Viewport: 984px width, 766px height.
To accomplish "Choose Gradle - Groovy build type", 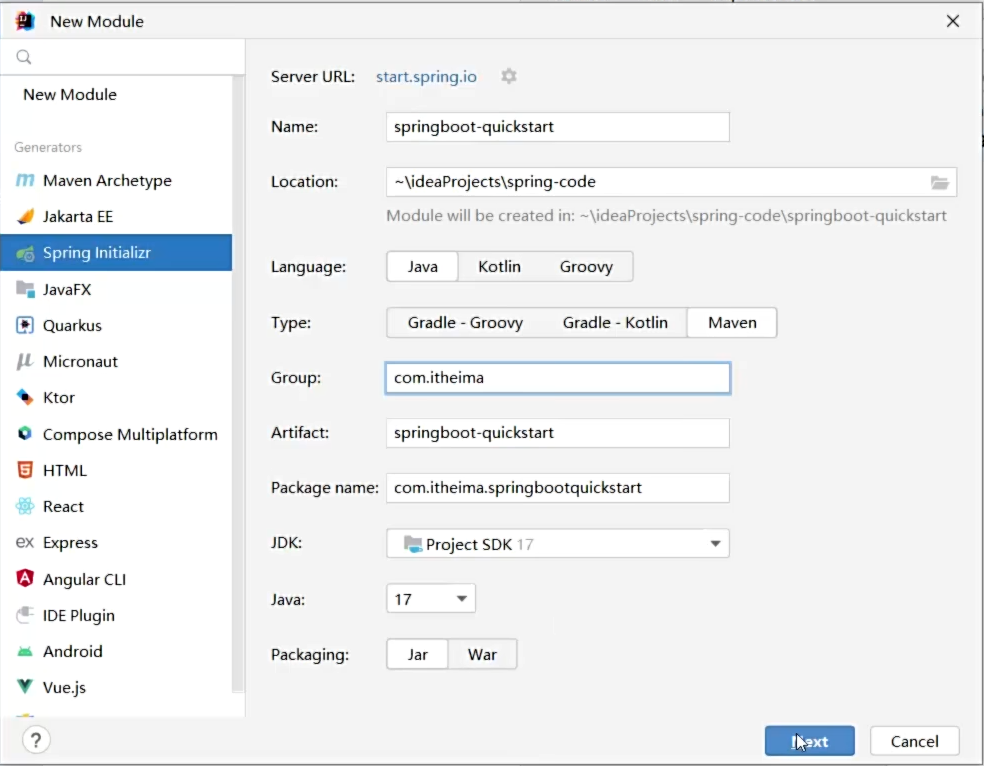I will (x=465, y=322).
